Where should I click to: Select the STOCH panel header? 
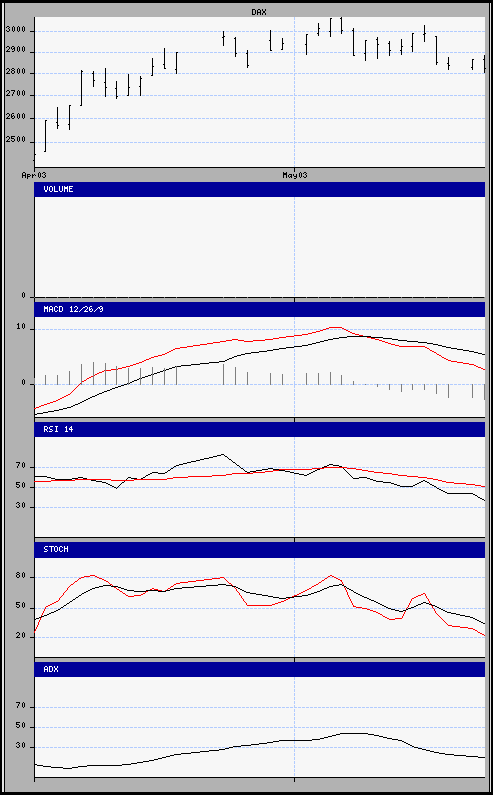[x=260, y=550]
